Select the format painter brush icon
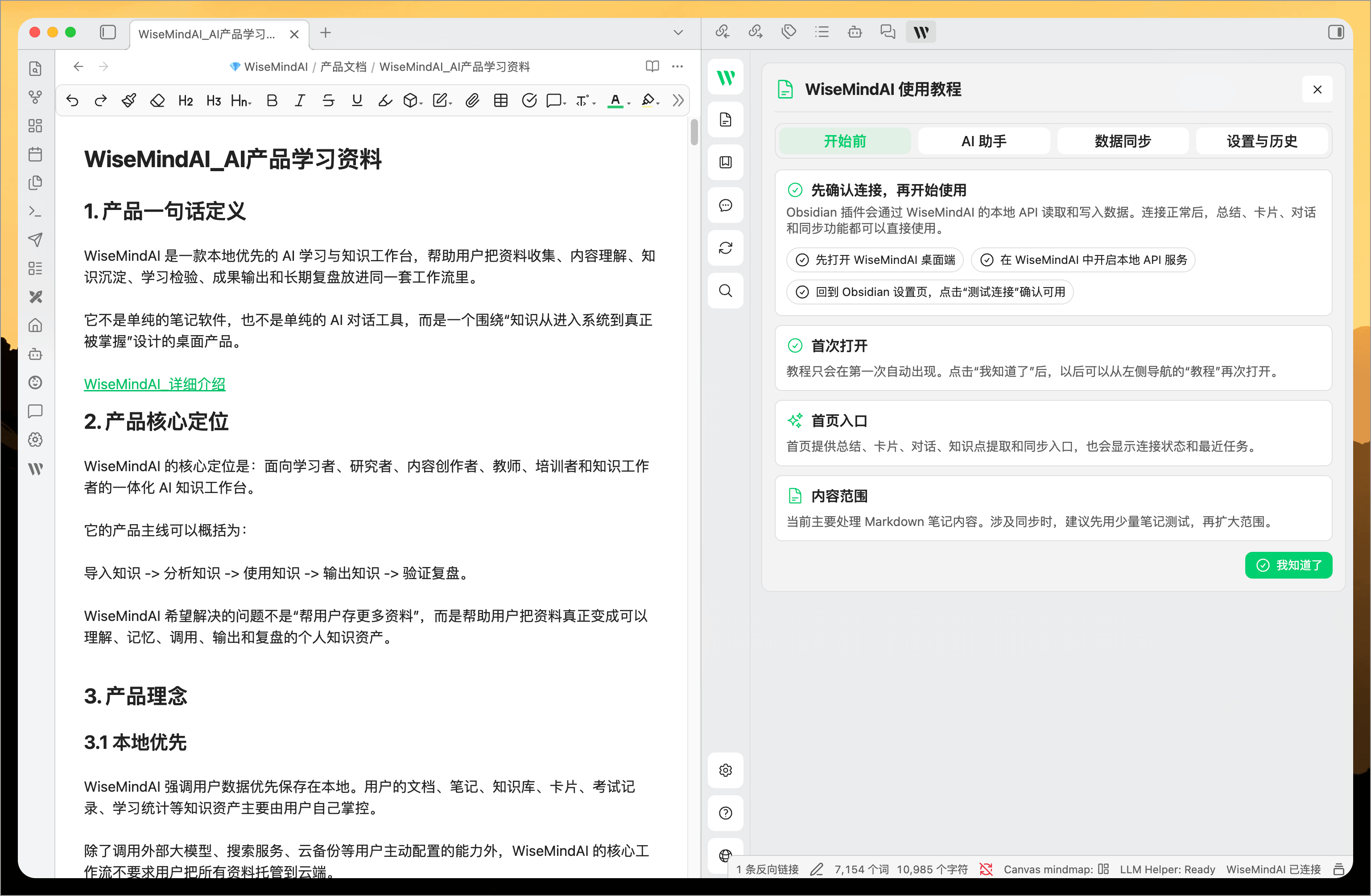 click(129, 101)
